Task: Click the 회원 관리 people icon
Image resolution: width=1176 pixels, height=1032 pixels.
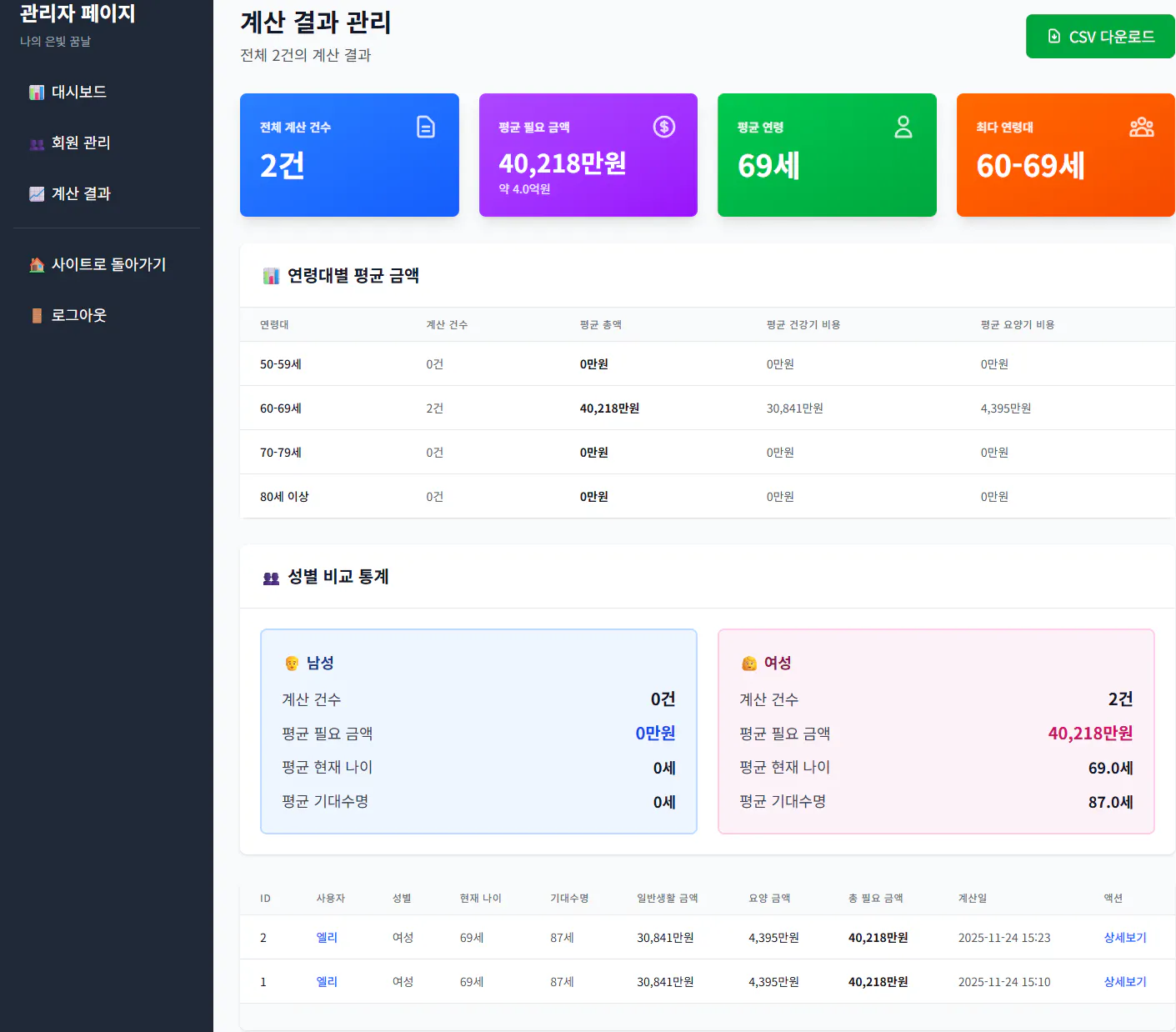Action: pyautogui.click(x=37, y=143)
